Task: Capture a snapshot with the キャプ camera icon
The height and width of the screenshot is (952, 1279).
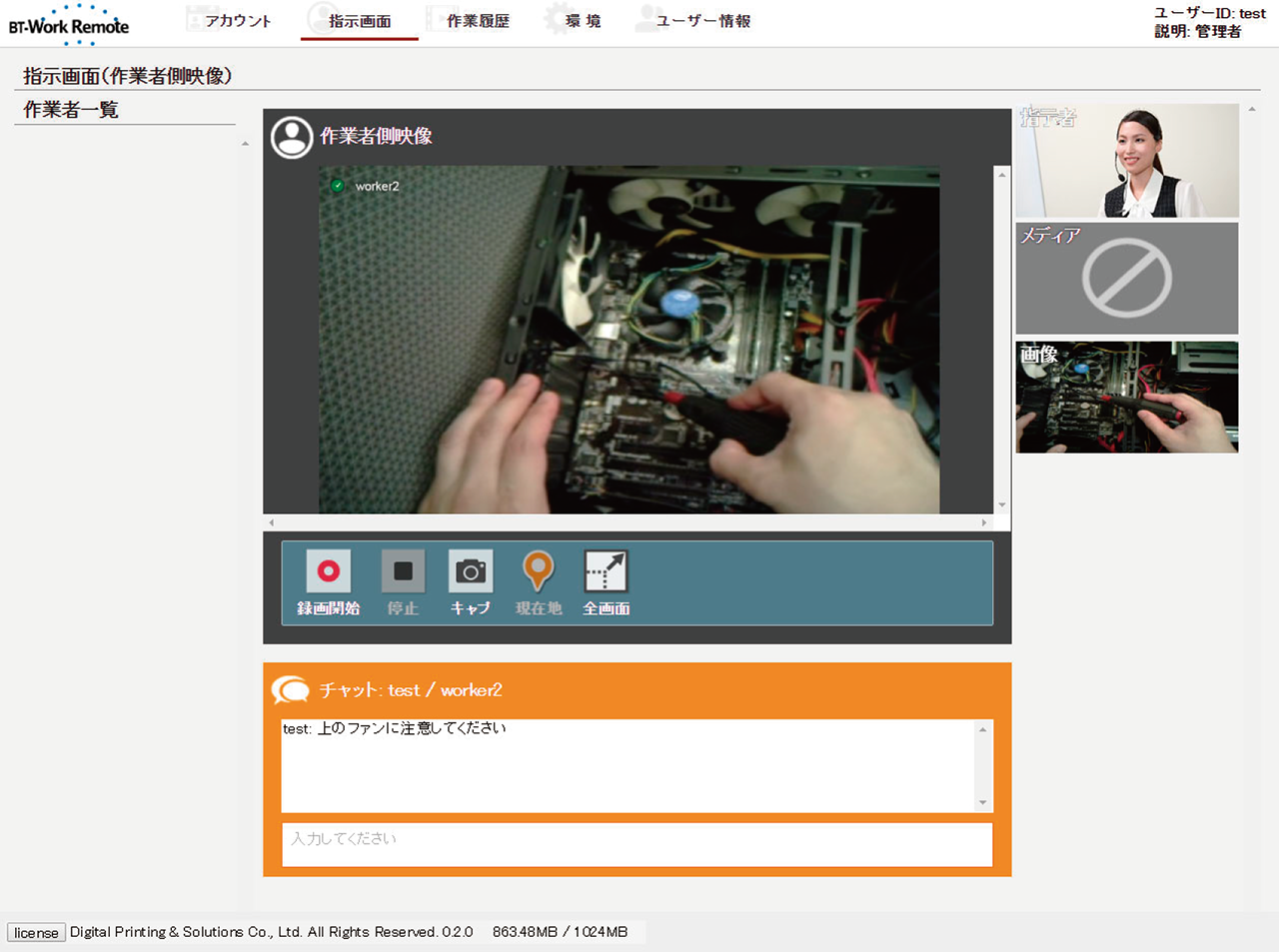Action: point(470,572)
